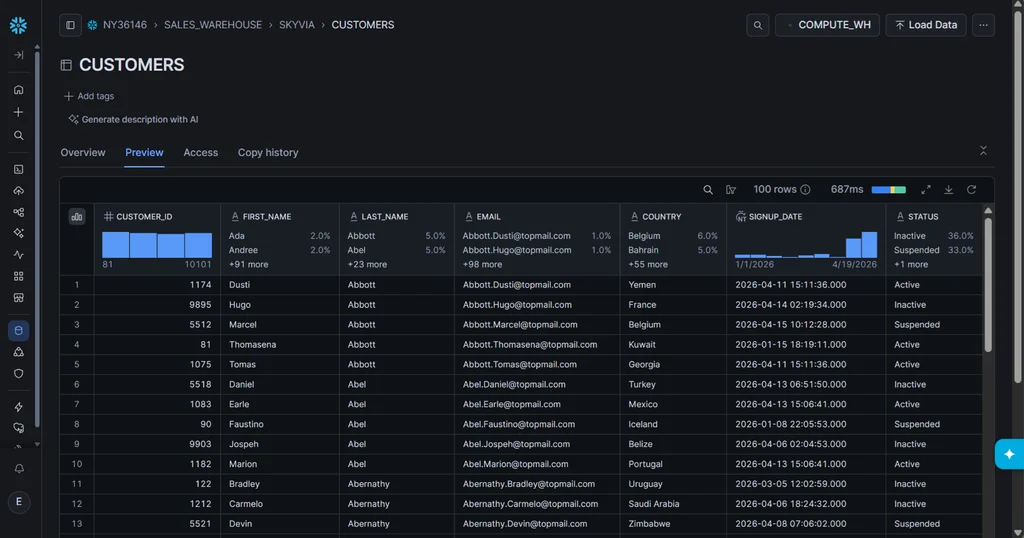The height and width of the screenshot is (538, 1024).
Task: Refresh the data preview
Action: [x=972, y=189]
